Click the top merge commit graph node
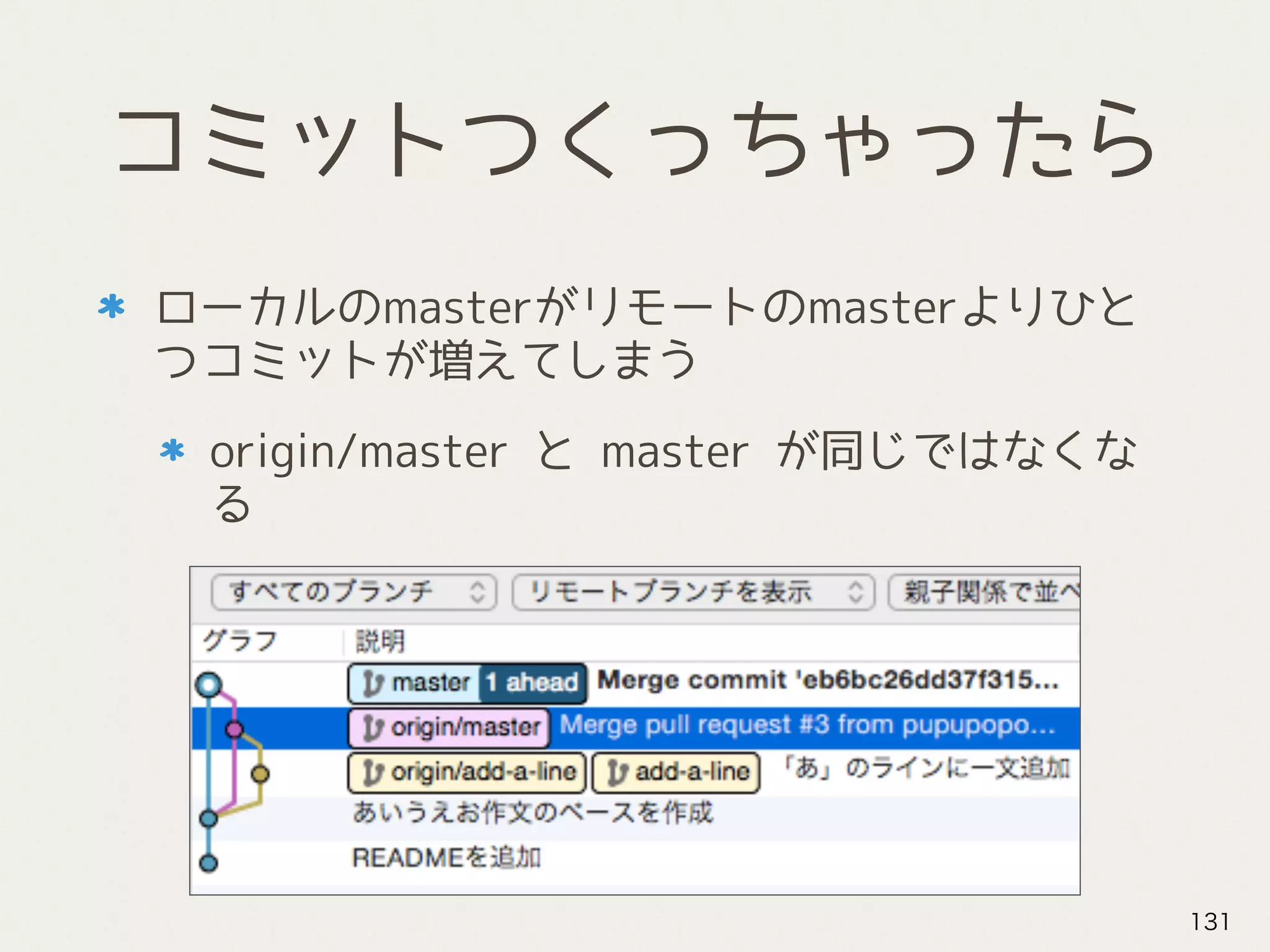 click(x=209, y=685)
